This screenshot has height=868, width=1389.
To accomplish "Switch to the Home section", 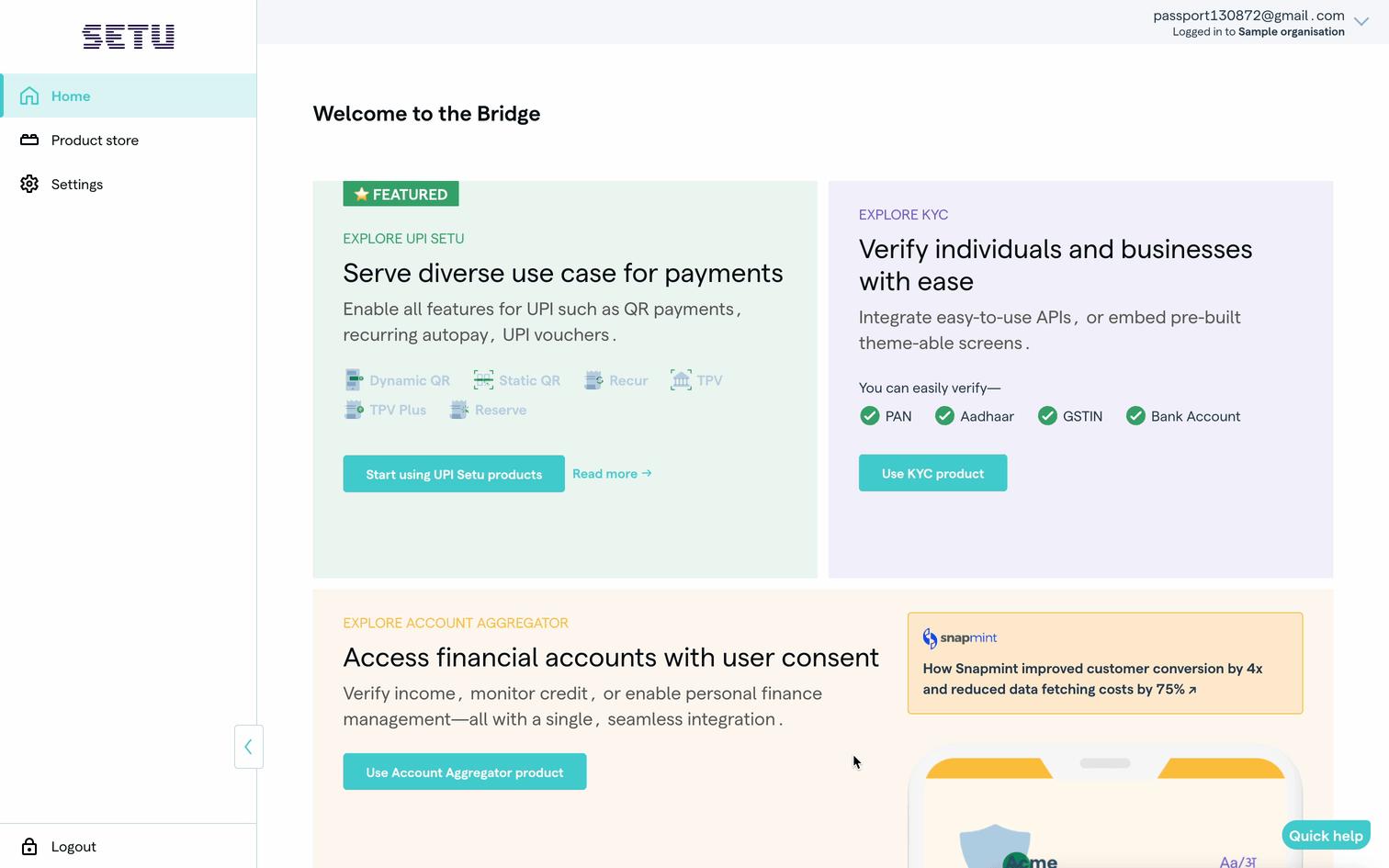I will point(70,96).
